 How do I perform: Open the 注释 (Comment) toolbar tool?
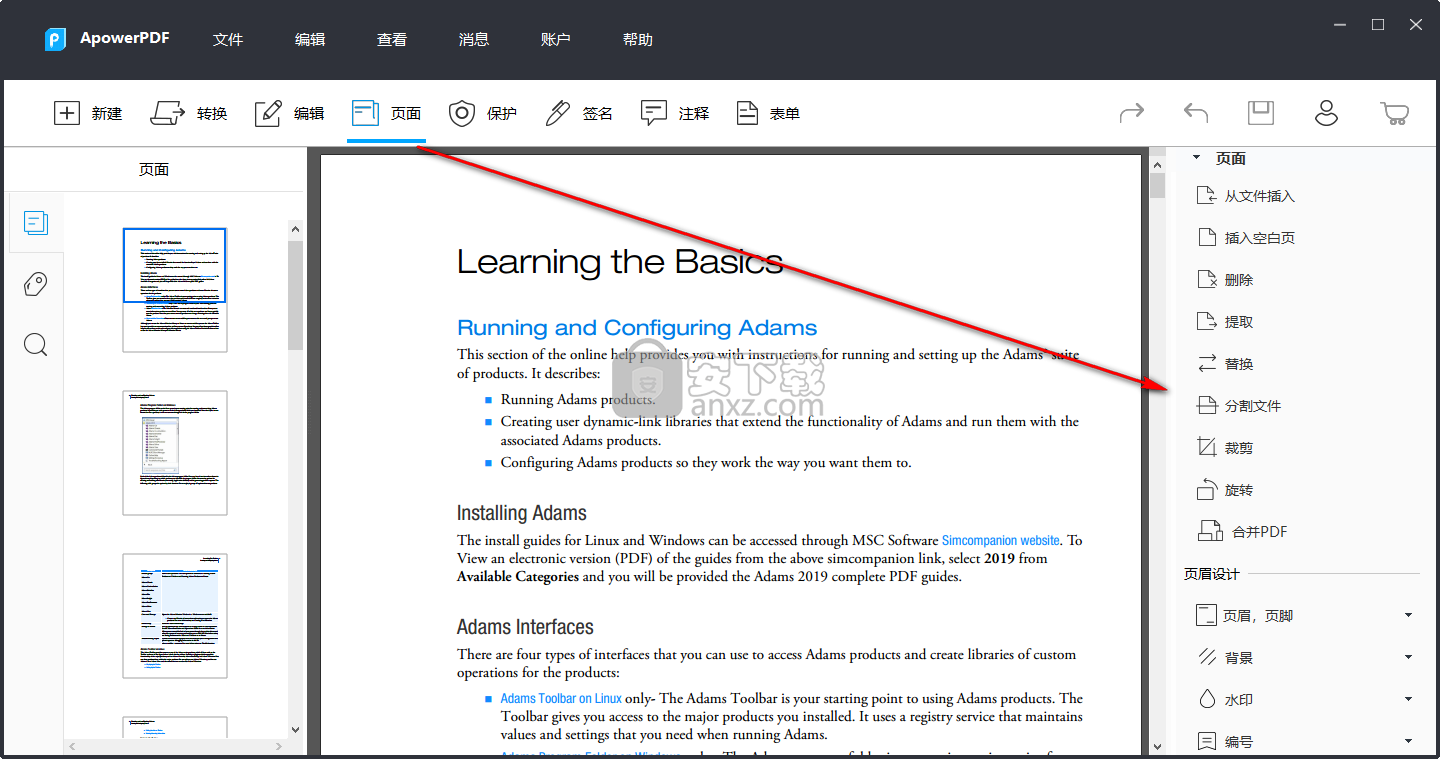click(675, 113)
